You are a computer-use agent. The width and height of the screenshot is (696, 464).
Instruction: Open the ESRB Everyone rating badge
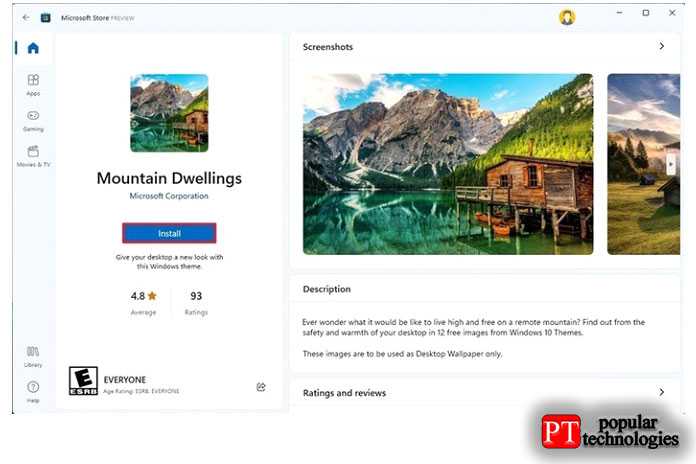pyautogui.click(x=83, y=381)
